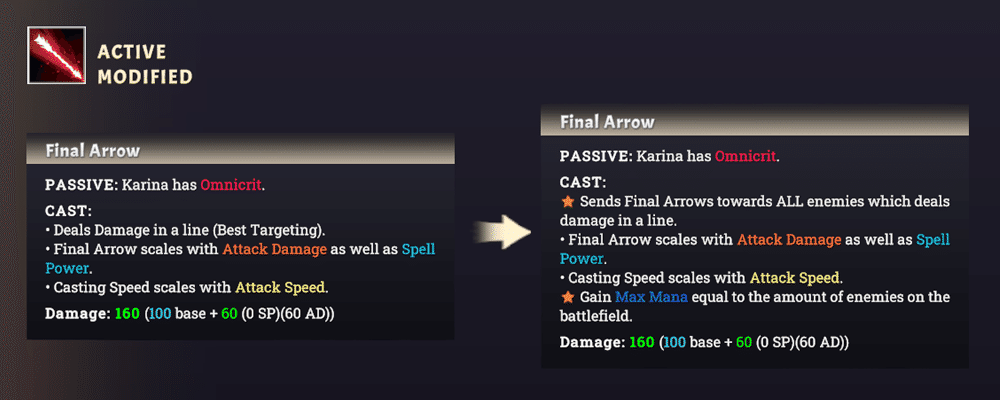The image size is (1000, 400).
Task: Click the orange star before 'Gain Max Mana'
Action: (x=566, y=297)
